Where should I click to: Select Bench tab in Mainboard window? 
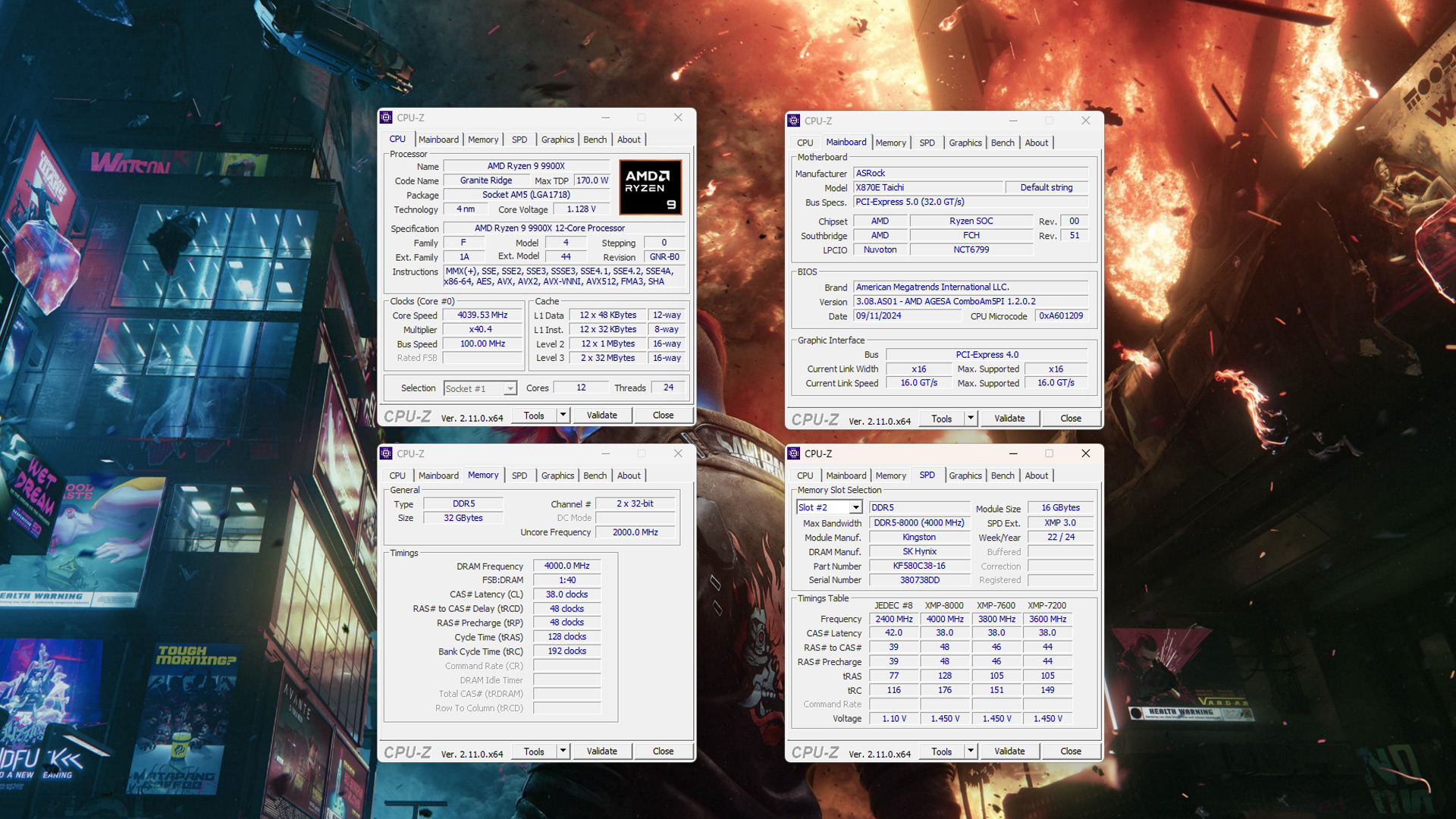1003,143
